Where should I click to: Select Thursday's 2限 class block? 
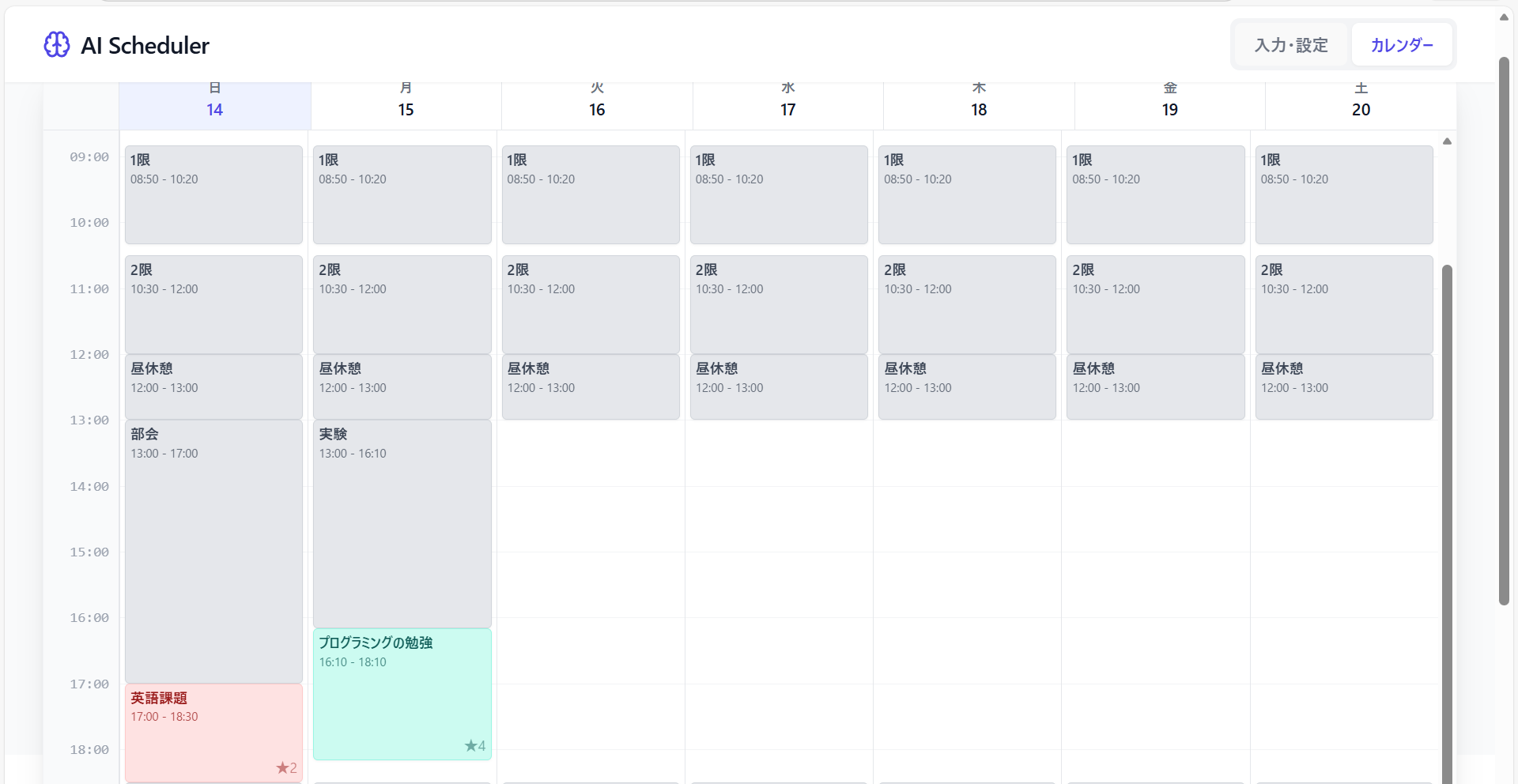pyautogui.click(x=966, y=305)
